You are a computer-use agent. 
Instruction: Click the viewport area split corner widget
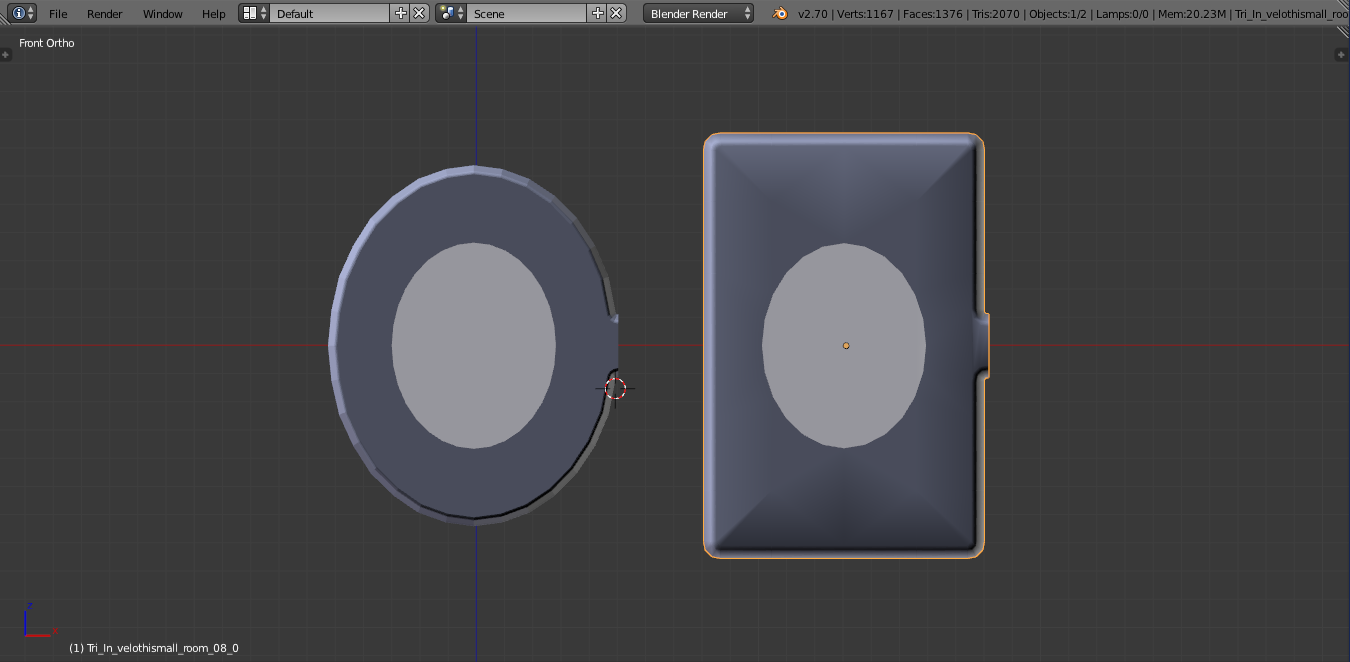(1343, 34)
